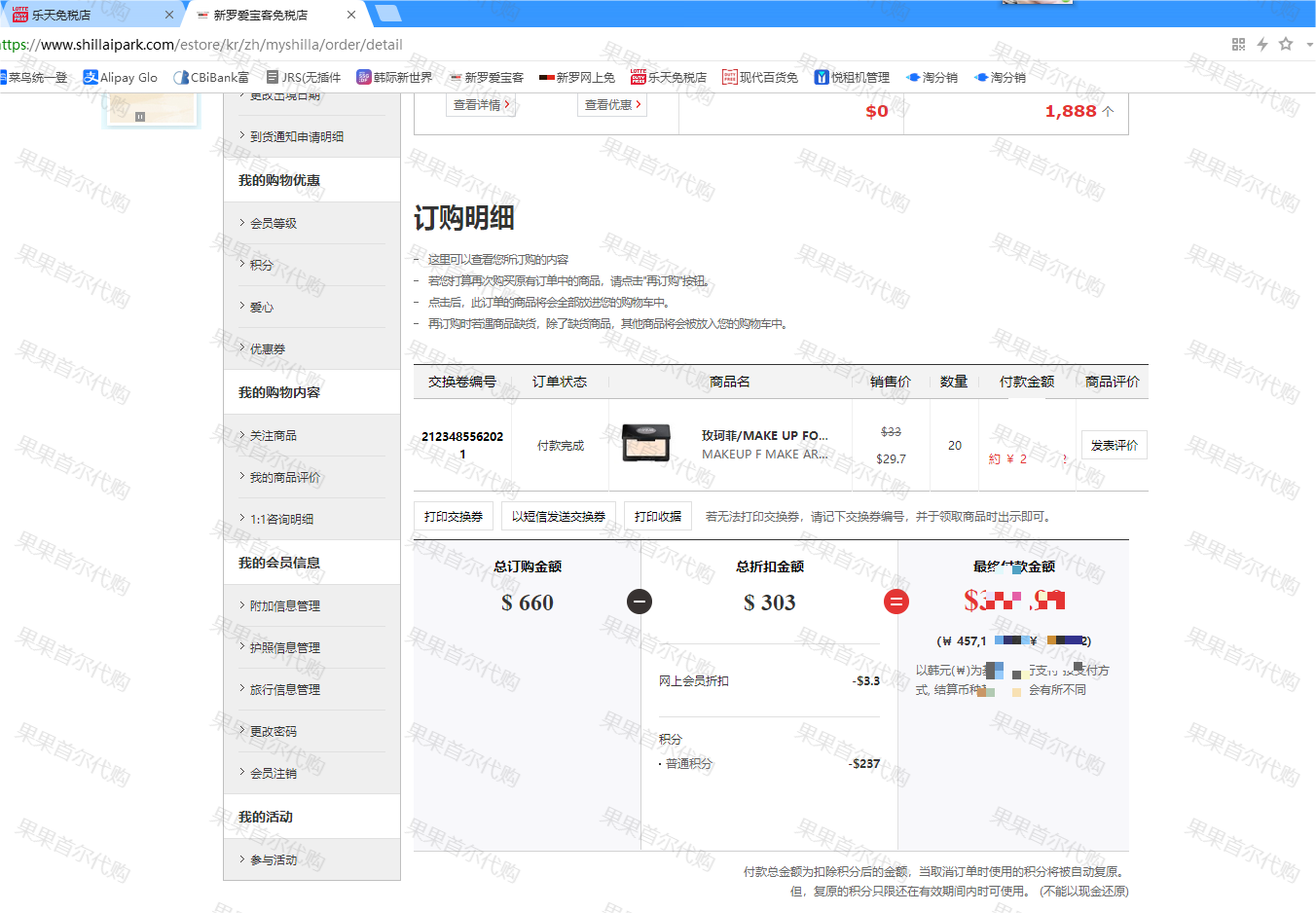The height and width of the screenshot is (913, 1316).
Task: Open the 我的活动 sidebar section
Action: (x=266, y=817)
